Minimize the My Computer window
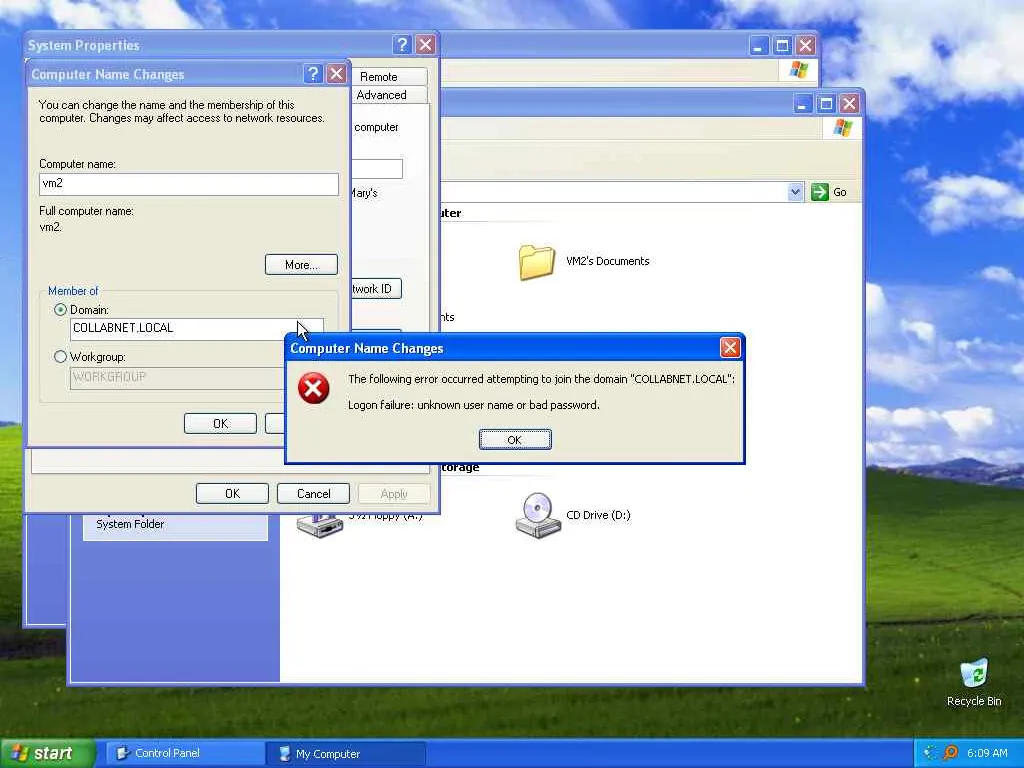This screenshot has width=1024, height=768. [x=803, y=103]
